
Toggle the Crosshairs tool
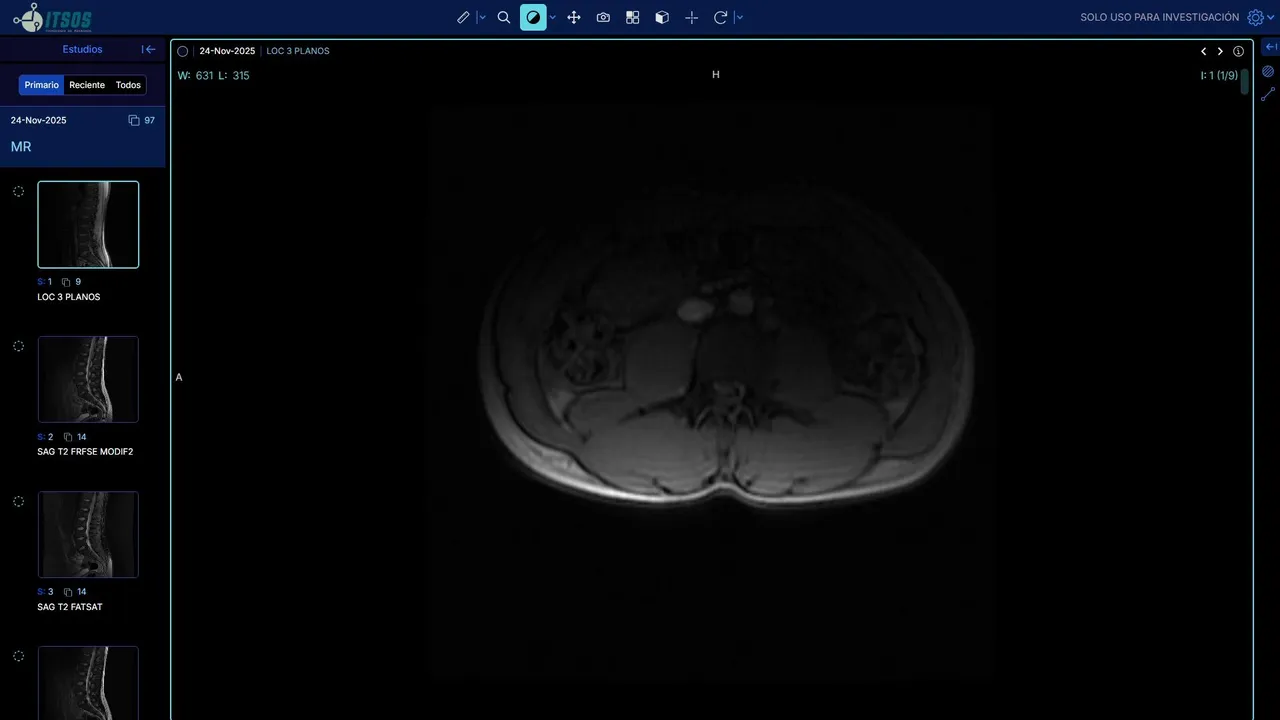(691, 17)
